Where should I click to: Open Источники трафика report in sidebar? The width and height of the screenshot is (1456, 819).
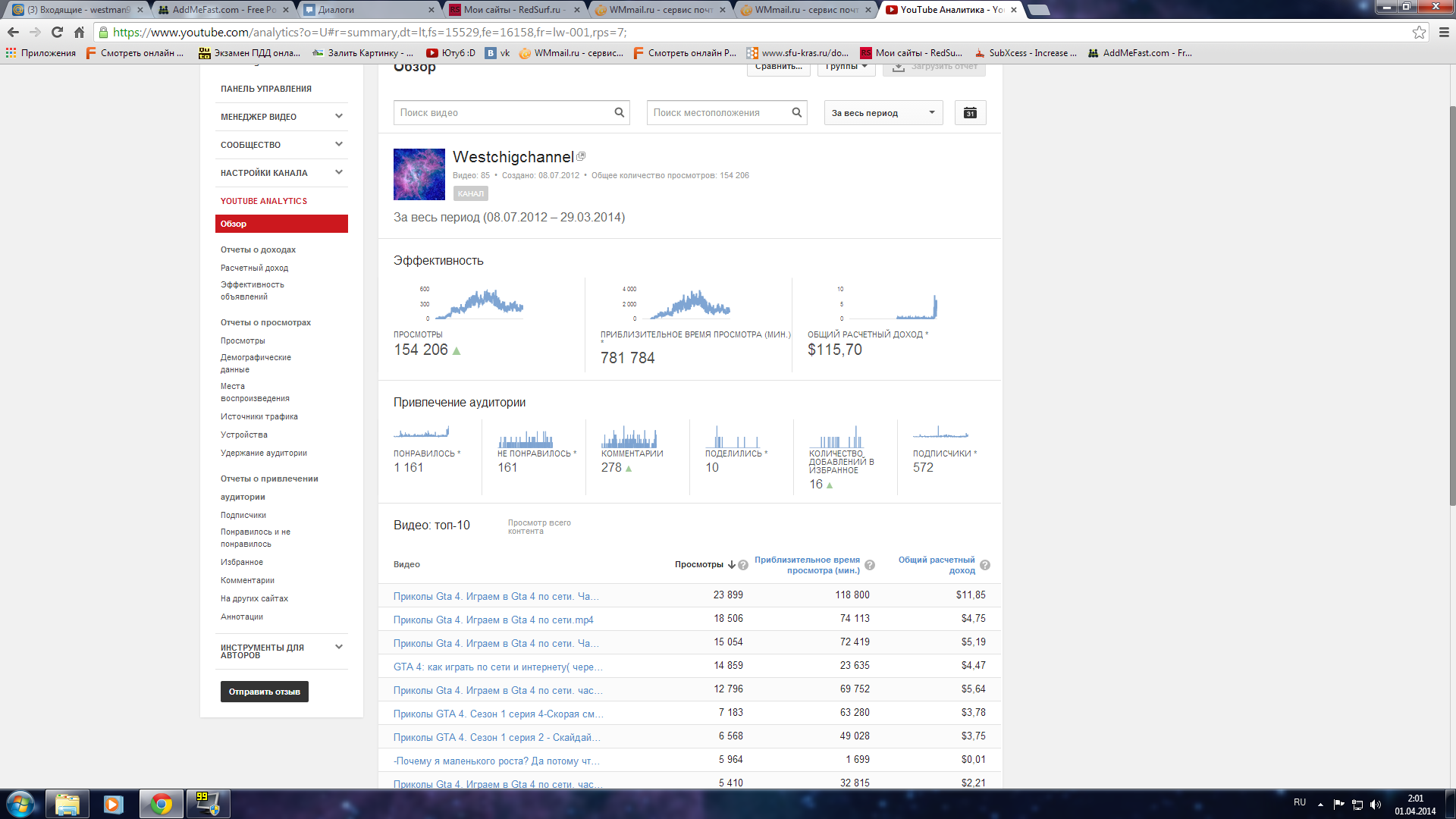click(259, 416)
